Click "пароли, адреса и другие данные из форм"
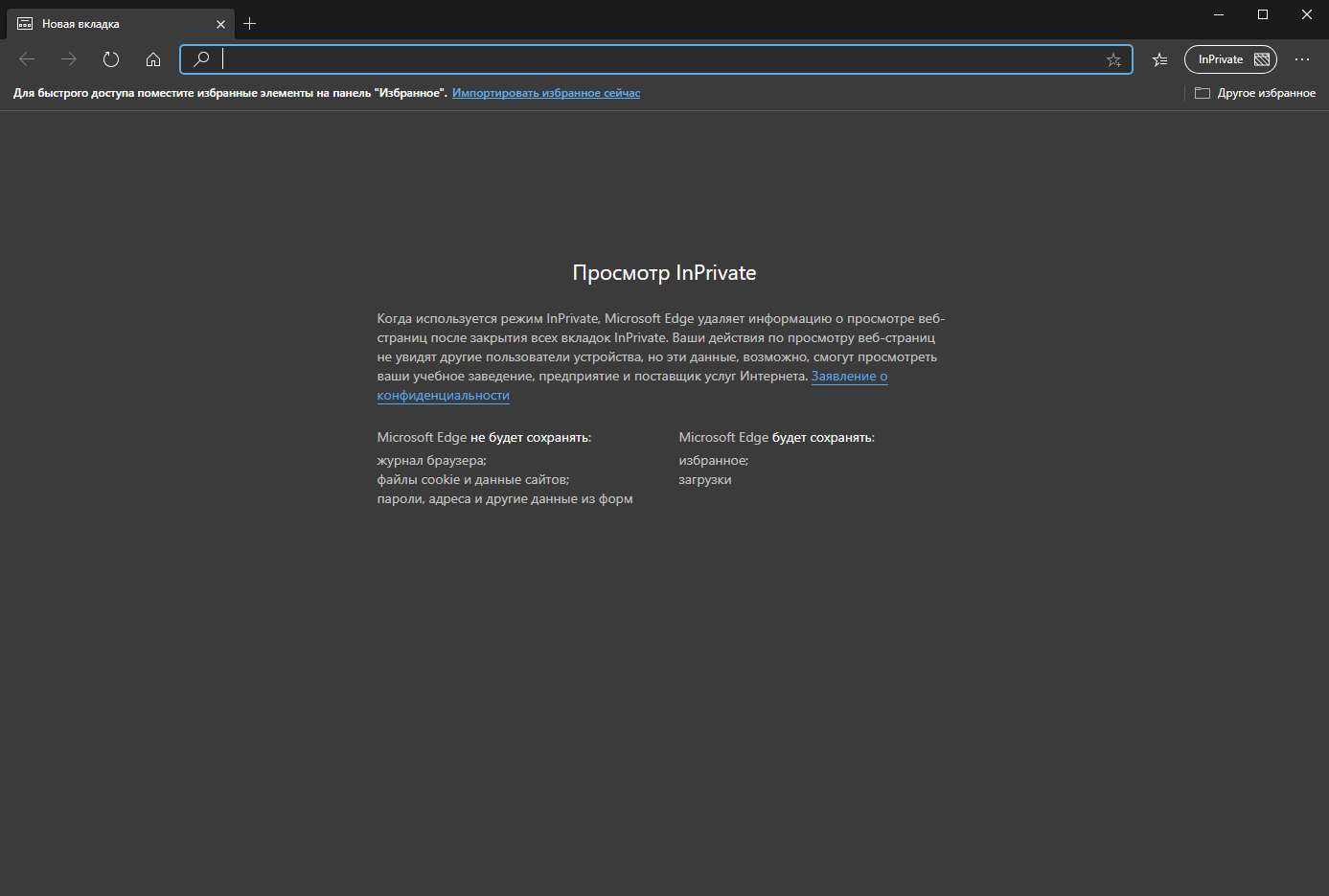 pos(505,499)
